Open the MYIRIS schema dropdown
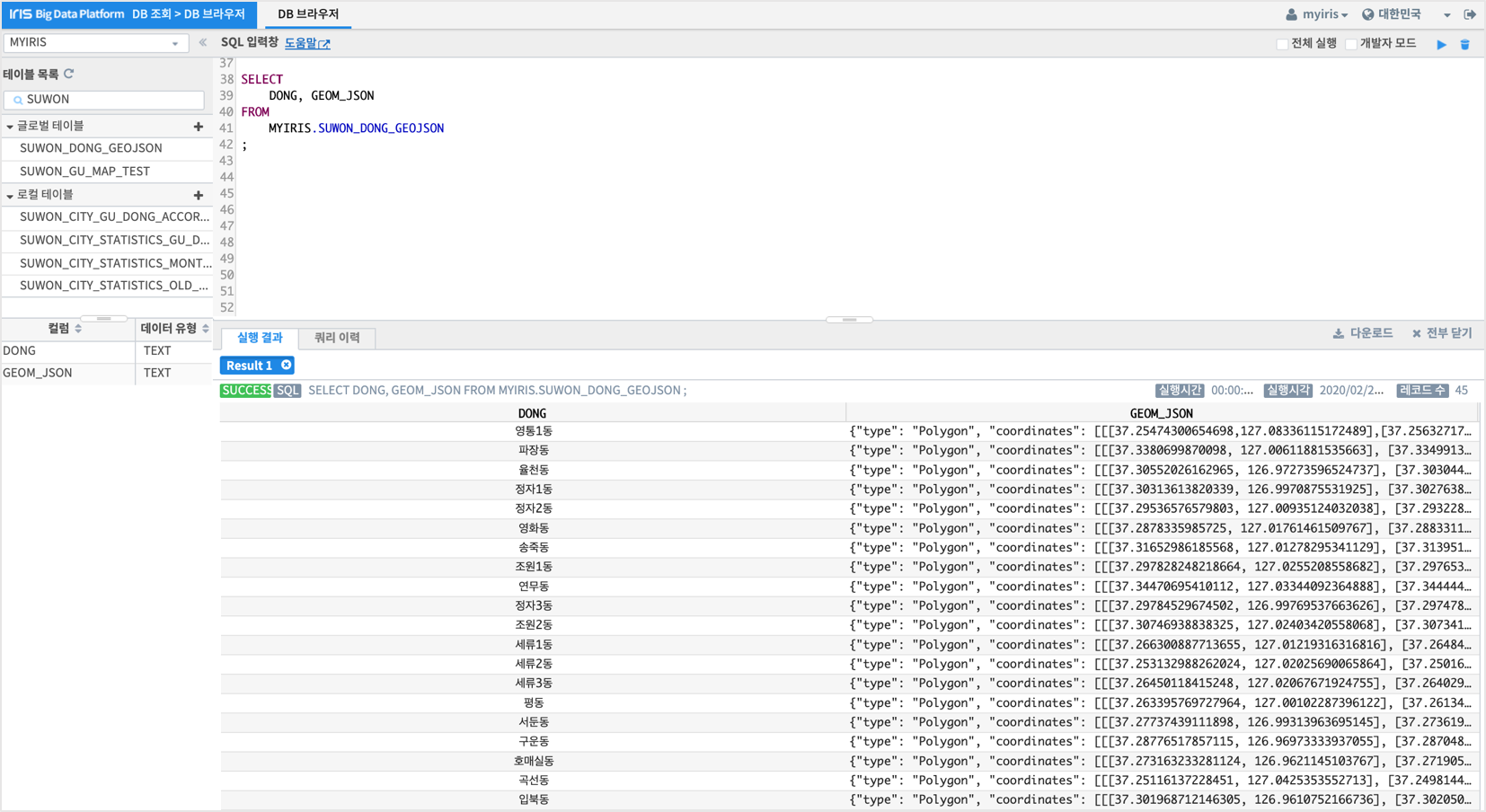This screenshot has width=1486, height=812. [95, 43]
